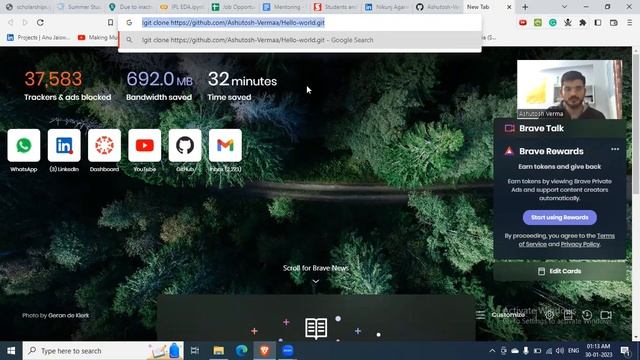
Task: Expand Brave News with the down chevron
Action: [316, 281]
